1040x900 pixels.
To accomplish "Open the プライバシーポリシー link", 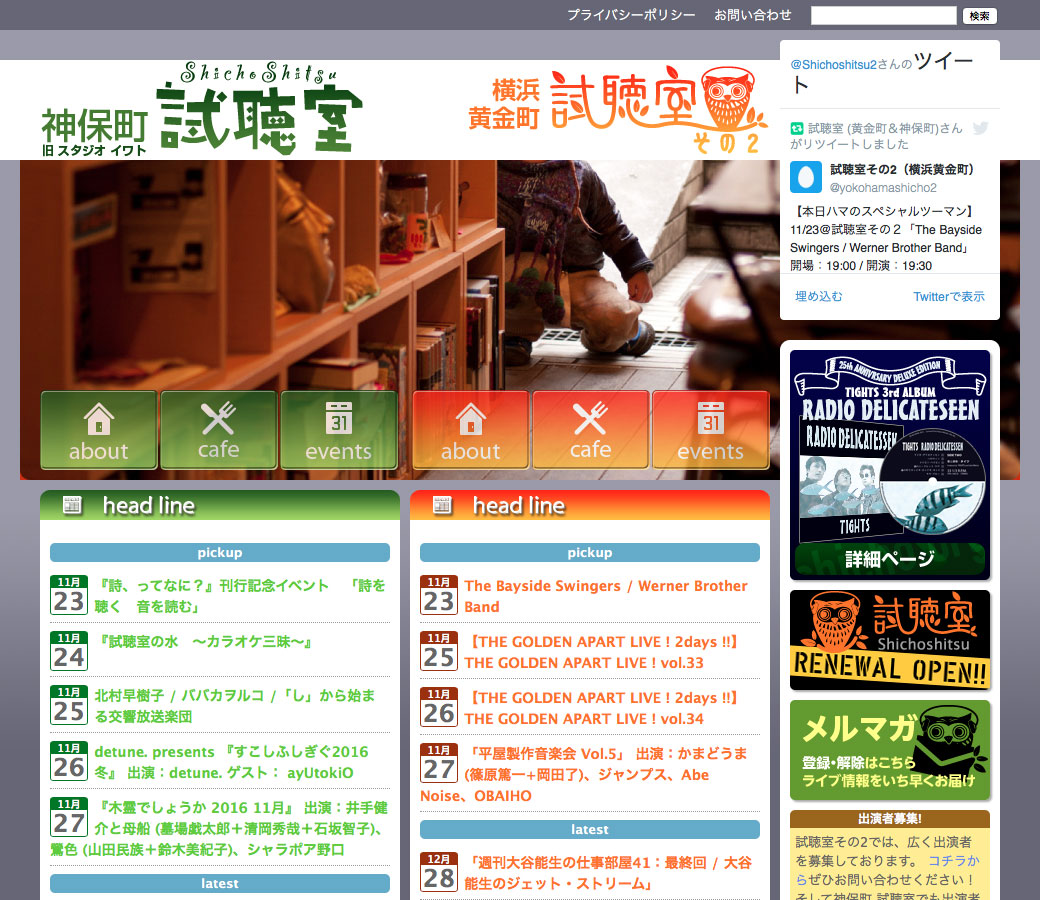I will pos(631,15).
